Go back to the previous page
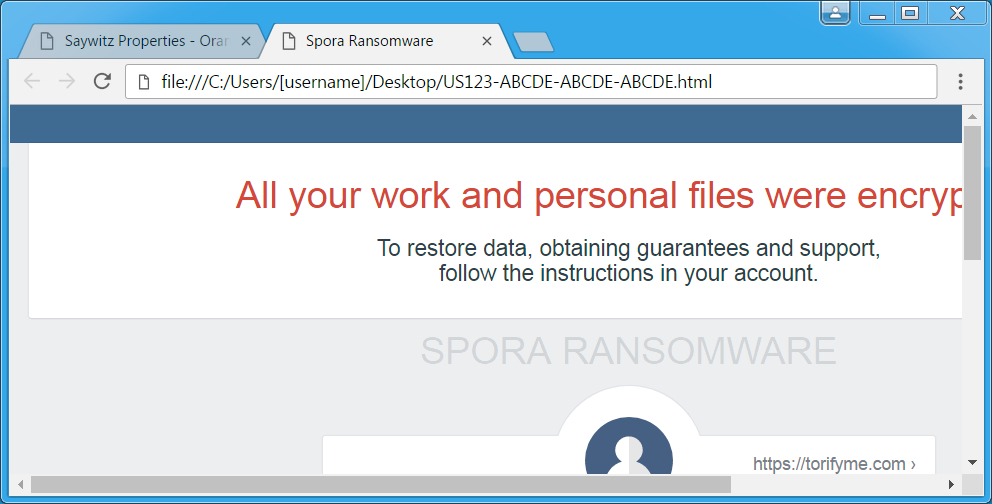Viewport: 992px width, 504px height. [32, 82]
